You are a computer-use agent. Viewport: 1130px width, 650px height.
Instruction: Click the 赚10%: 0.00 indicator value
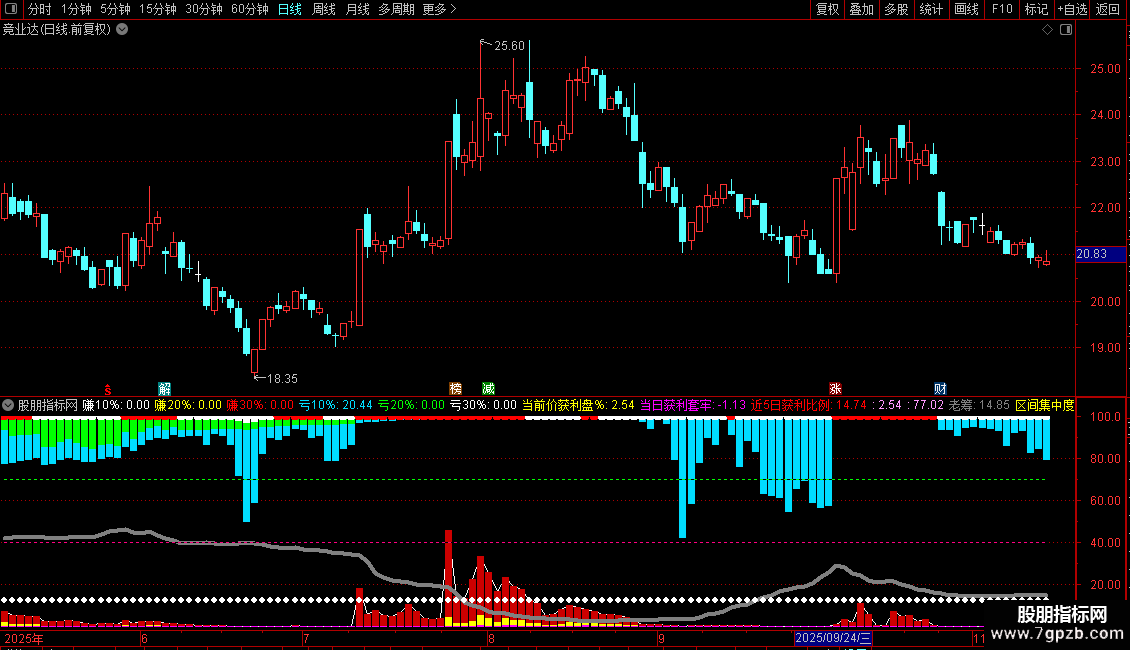point(116,405)
